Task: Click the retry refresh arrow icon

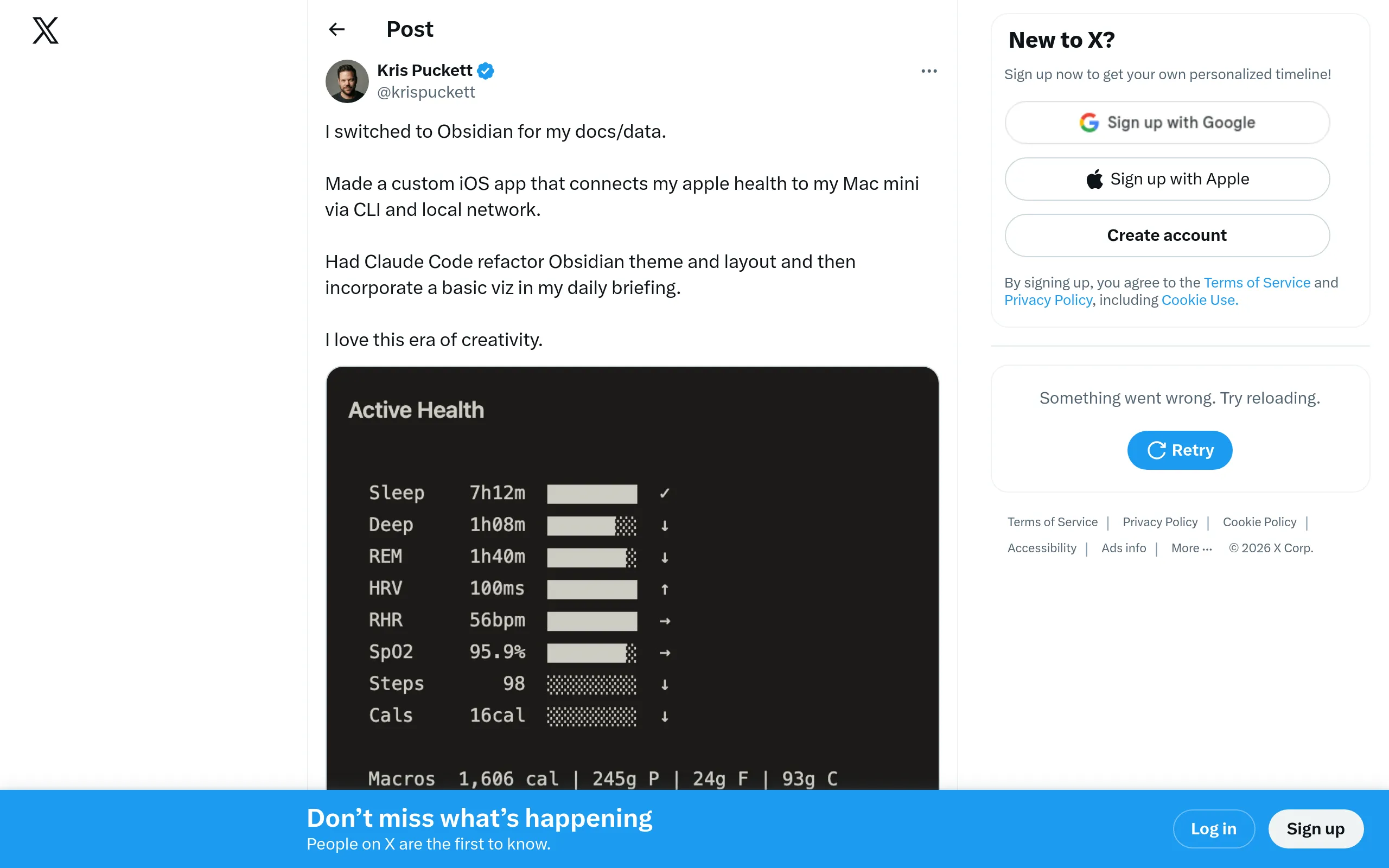Action: [1157, 450]
